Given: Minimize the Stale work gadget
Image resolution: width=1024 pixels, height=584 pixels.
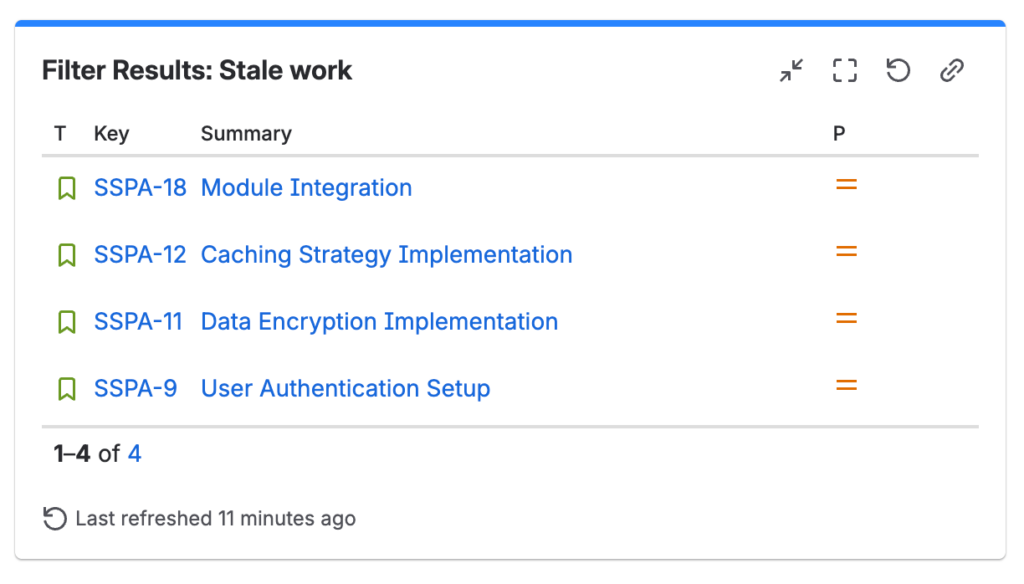Looking at the screenshot, I should click(791, 70).
